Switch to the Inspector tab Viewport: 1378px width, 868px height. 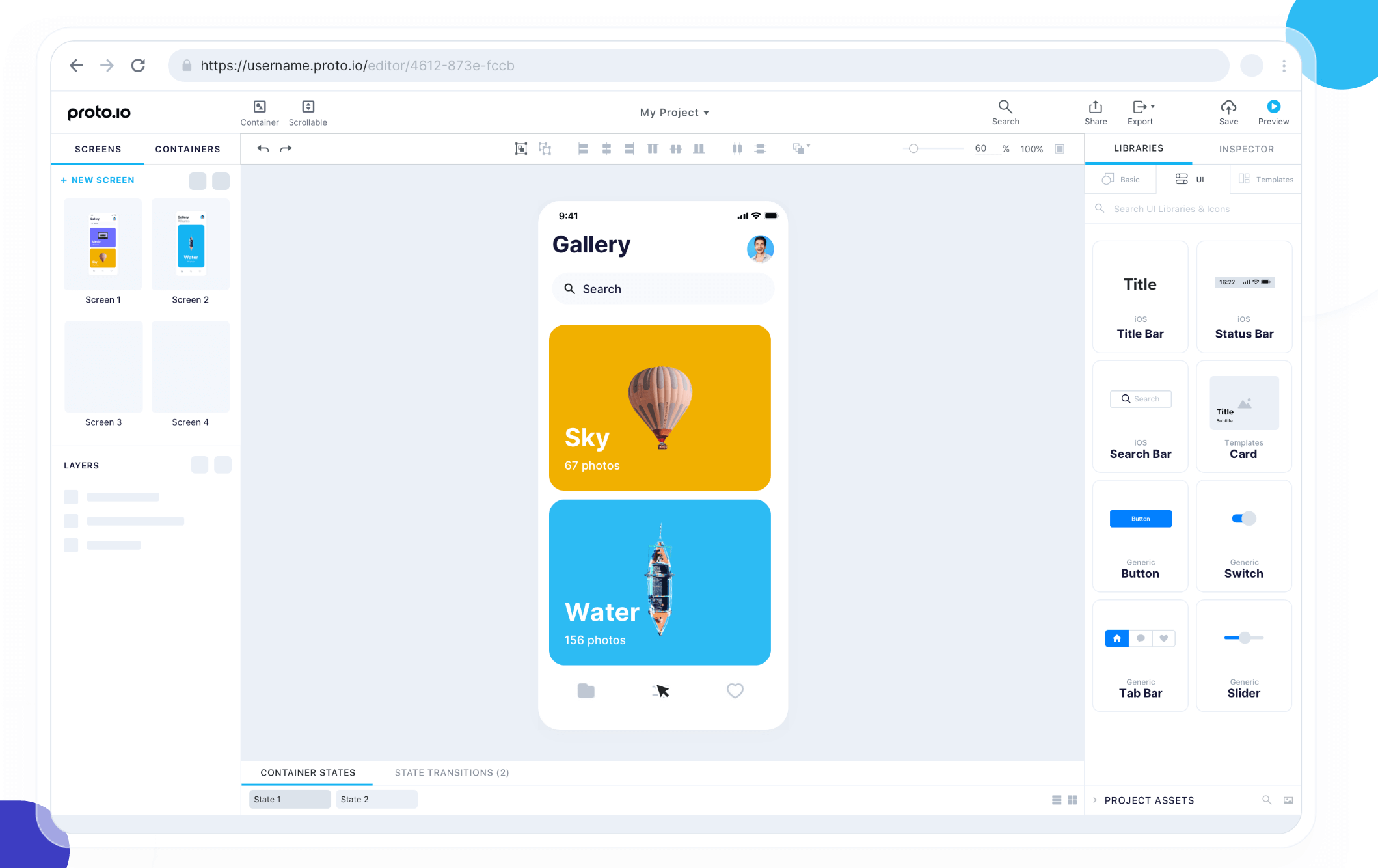click(x=1246, y=149)
